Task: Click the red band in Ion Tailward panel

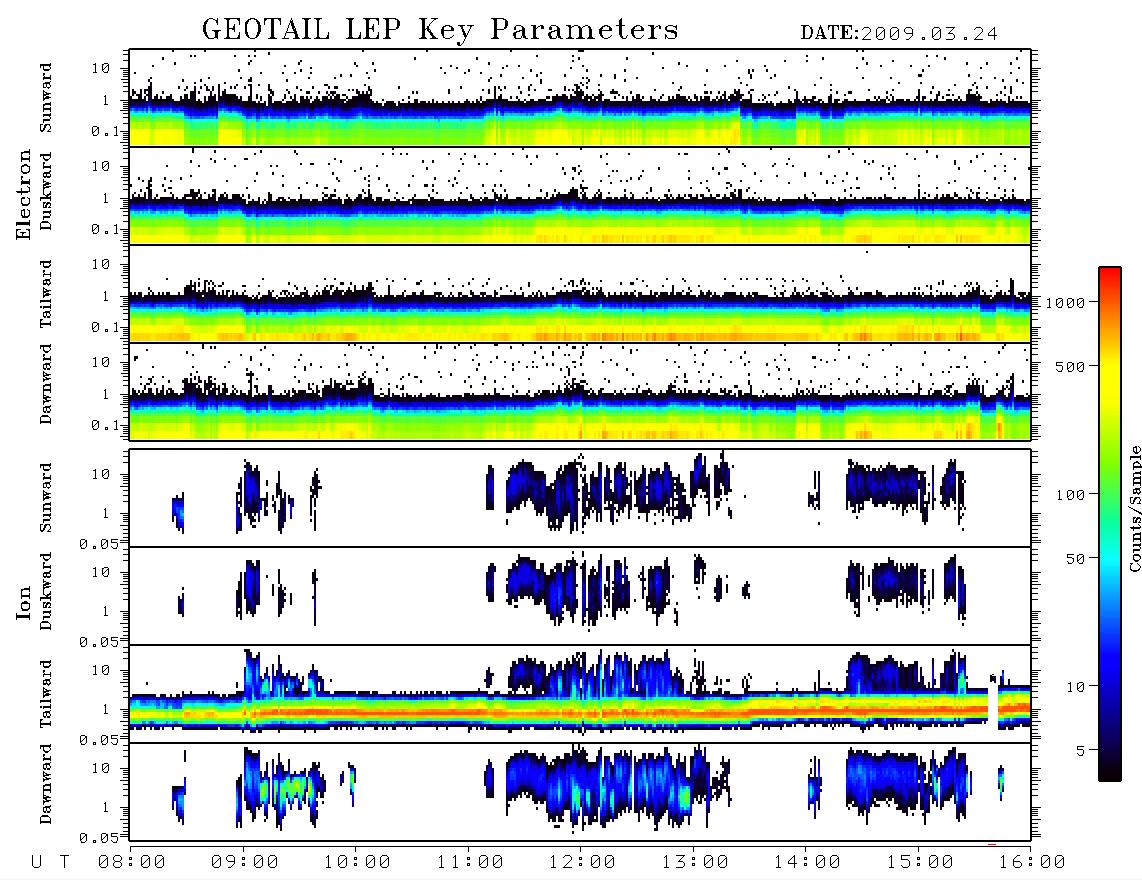Action: point(580,711)
